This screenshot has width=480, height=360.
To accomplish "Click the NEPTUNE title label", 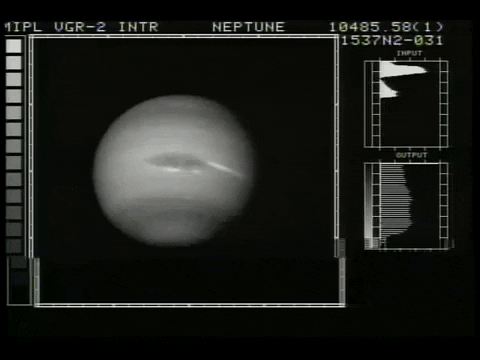I will point(248,27).
